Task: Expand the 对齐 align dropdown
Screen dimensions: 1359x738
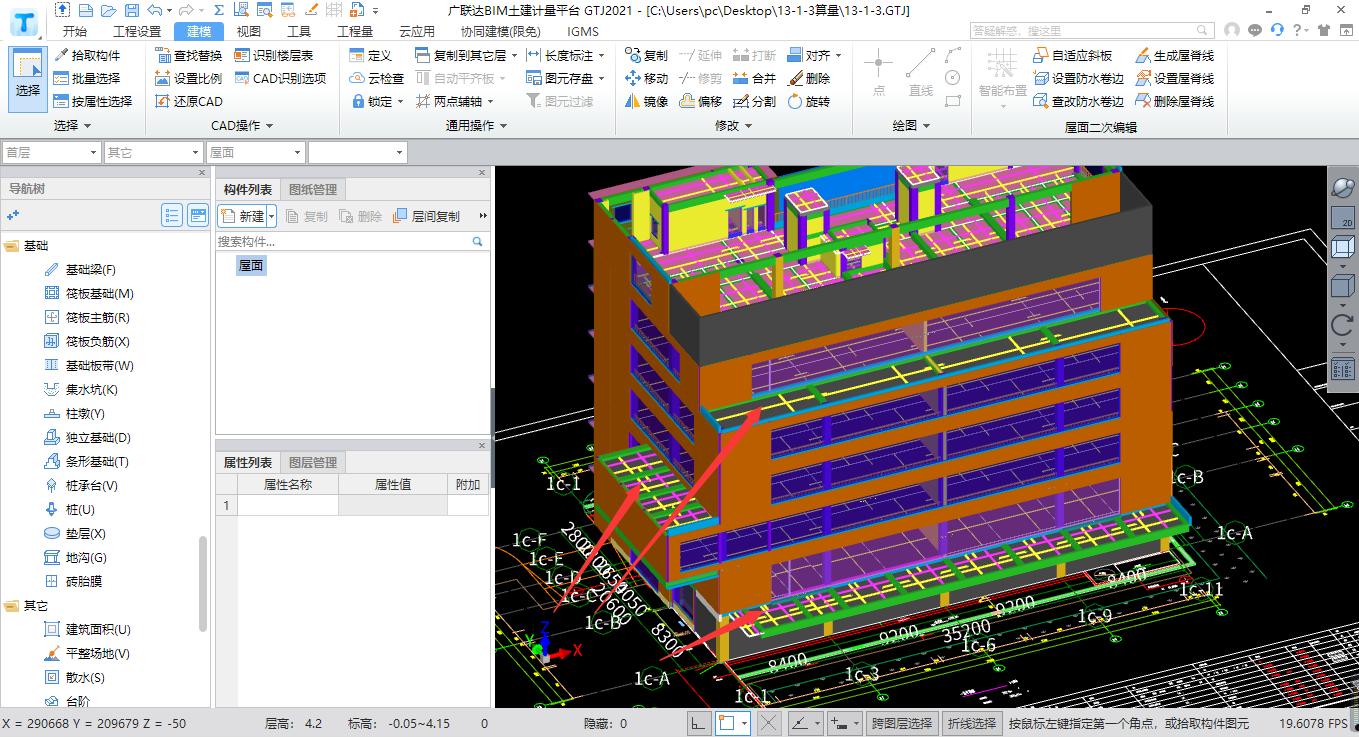Action: (x=838, y=55)
